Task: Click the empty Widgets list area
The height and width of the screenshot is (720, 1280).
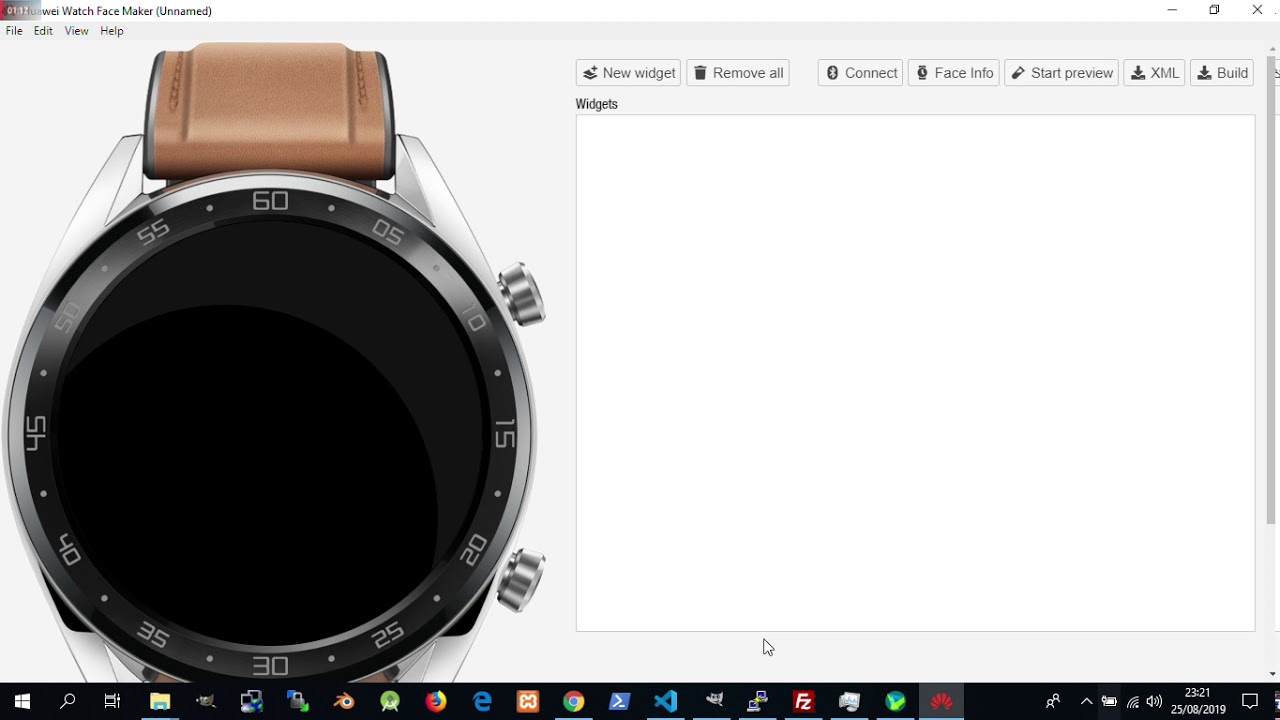Action: [915, 373]
